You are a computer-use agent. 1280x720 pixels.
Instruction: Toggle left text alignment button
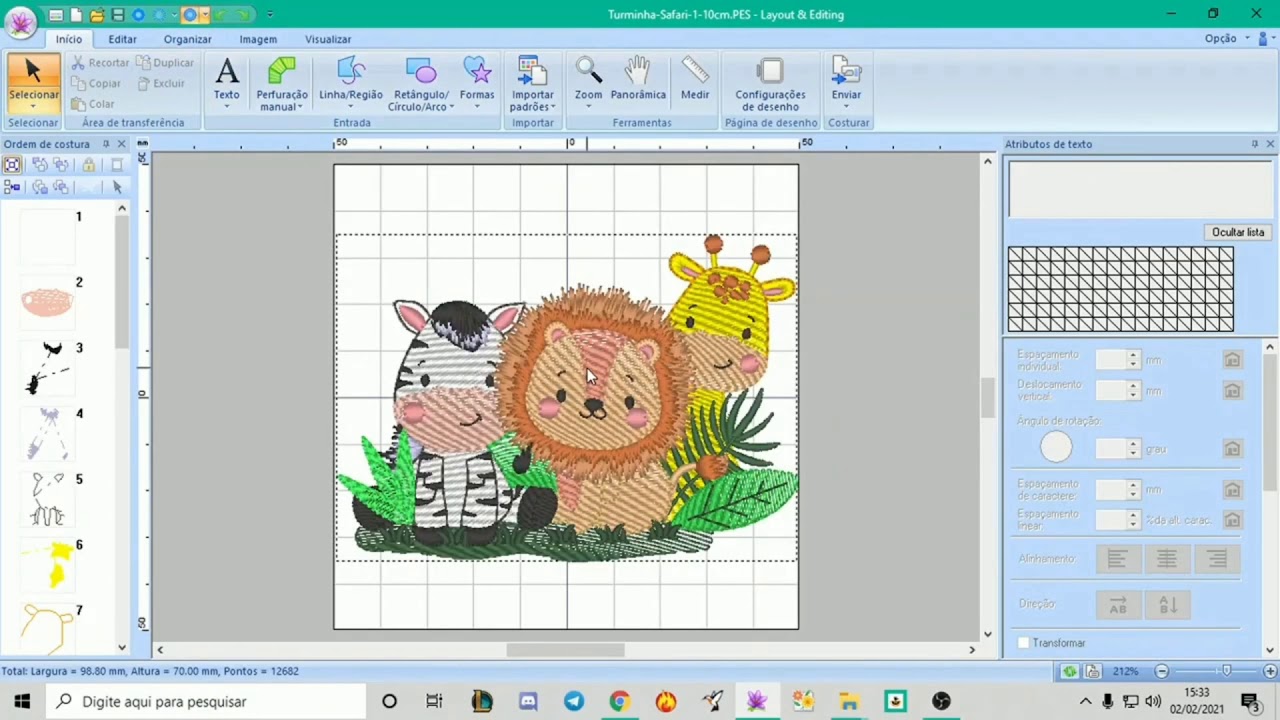[1117, 559]
